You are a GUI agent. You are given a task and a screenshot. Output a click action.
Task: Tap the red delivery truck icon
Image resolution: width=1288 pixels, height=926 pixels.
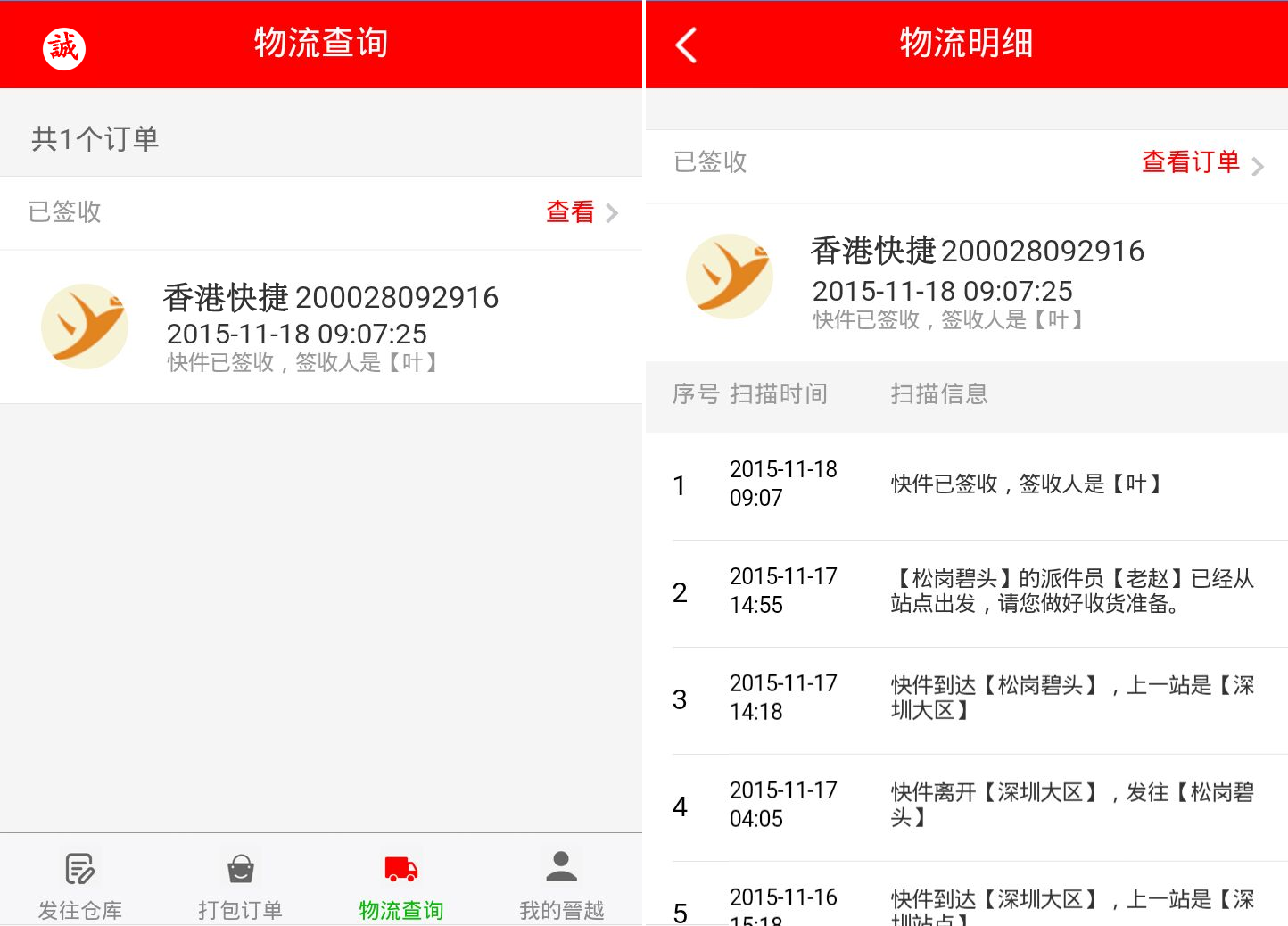[x=400, y=868]
